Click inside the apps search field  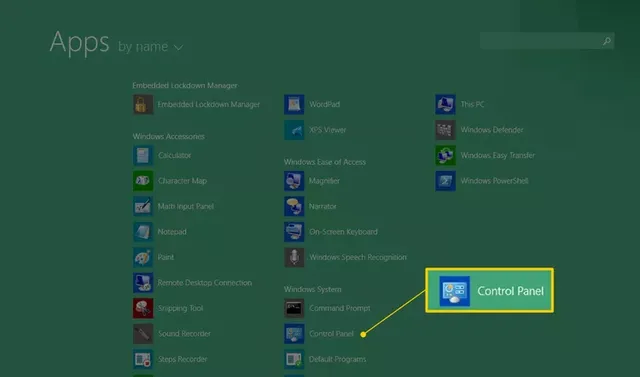click(547, 41)
